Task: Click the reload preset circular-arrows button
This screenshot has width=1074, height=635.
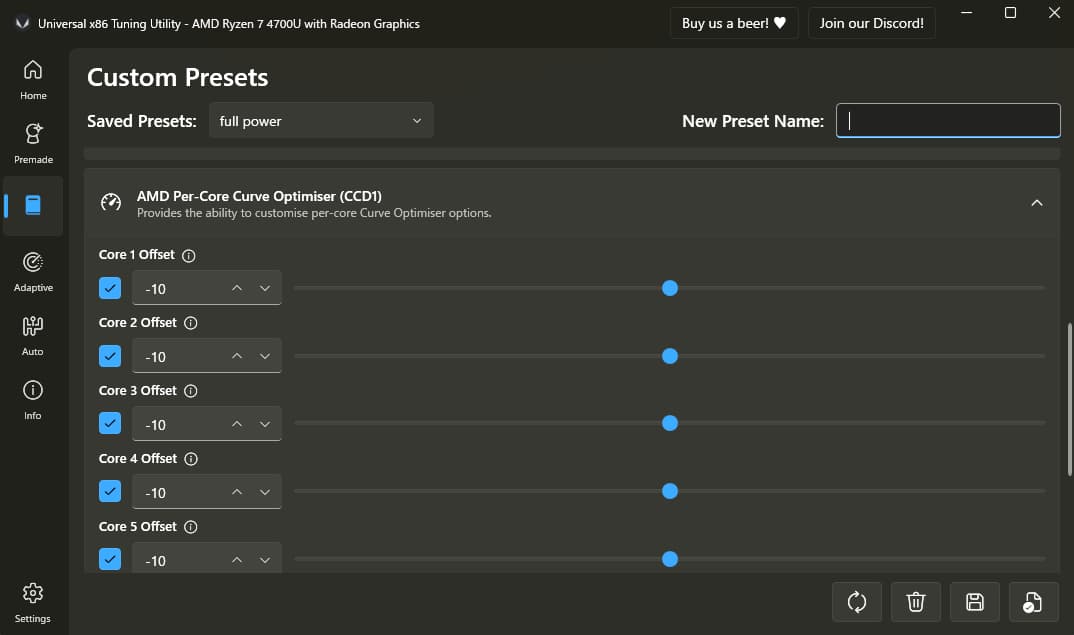Action: (x=857, y=602)
